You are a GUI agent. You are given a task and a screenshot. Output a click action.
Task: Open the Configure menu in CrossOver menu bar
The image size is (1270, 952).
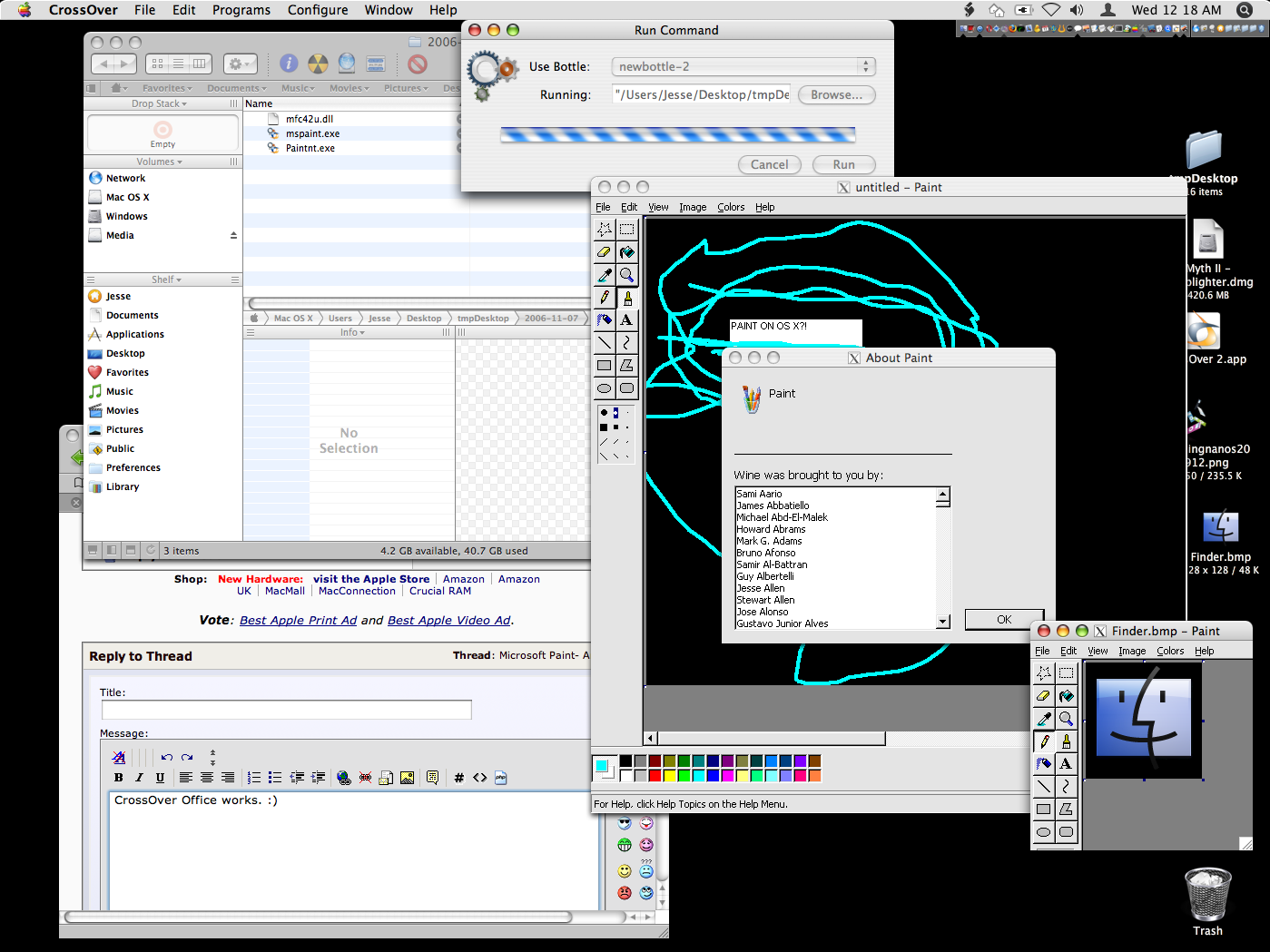point(318,10)
